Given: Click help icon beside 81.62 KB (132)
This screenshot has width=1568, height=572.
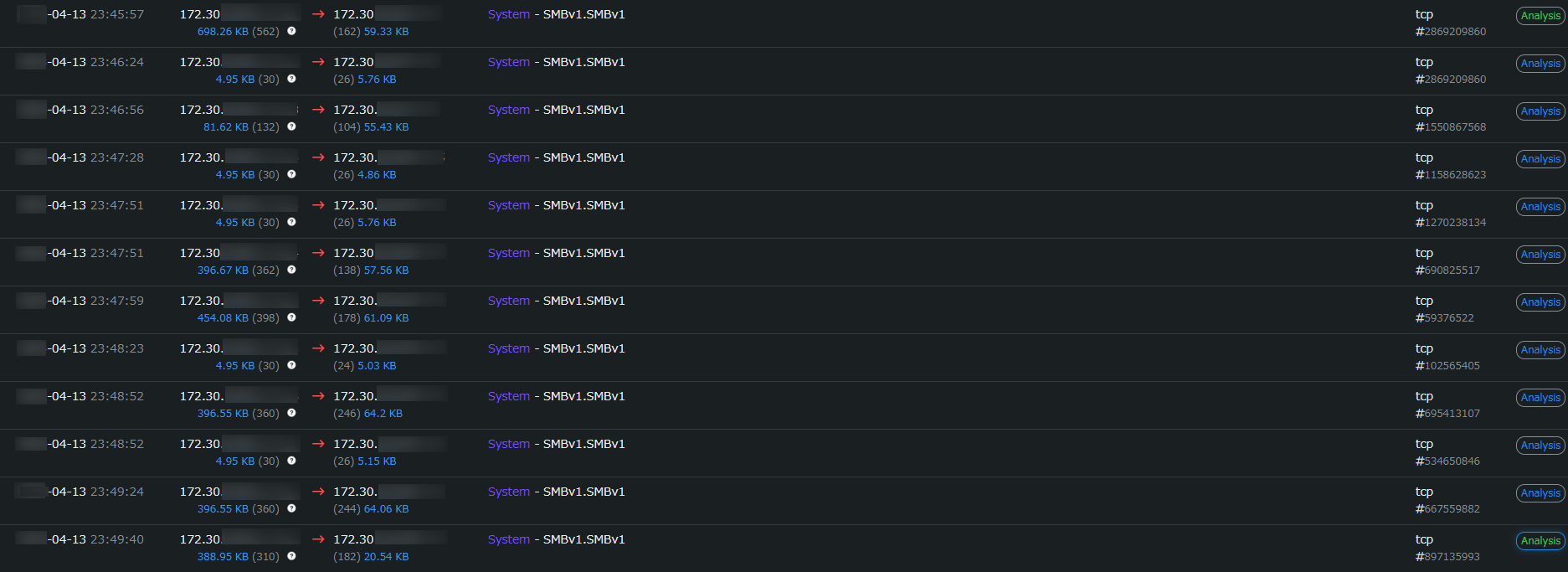Looking at the screenshot, I should tap(291, 126).
